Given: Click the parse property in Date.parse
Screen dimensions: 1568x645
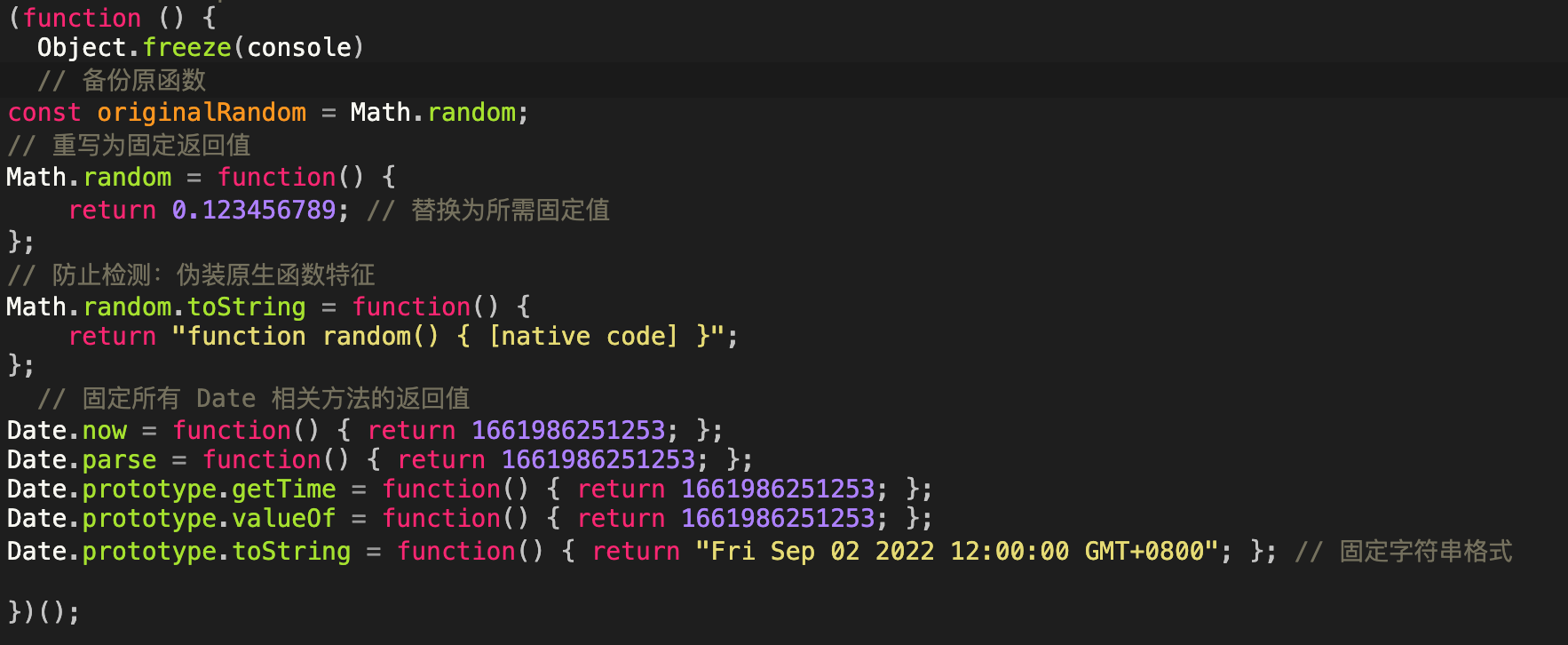Looking at the screenshot, I should click(x=119, y=460).
